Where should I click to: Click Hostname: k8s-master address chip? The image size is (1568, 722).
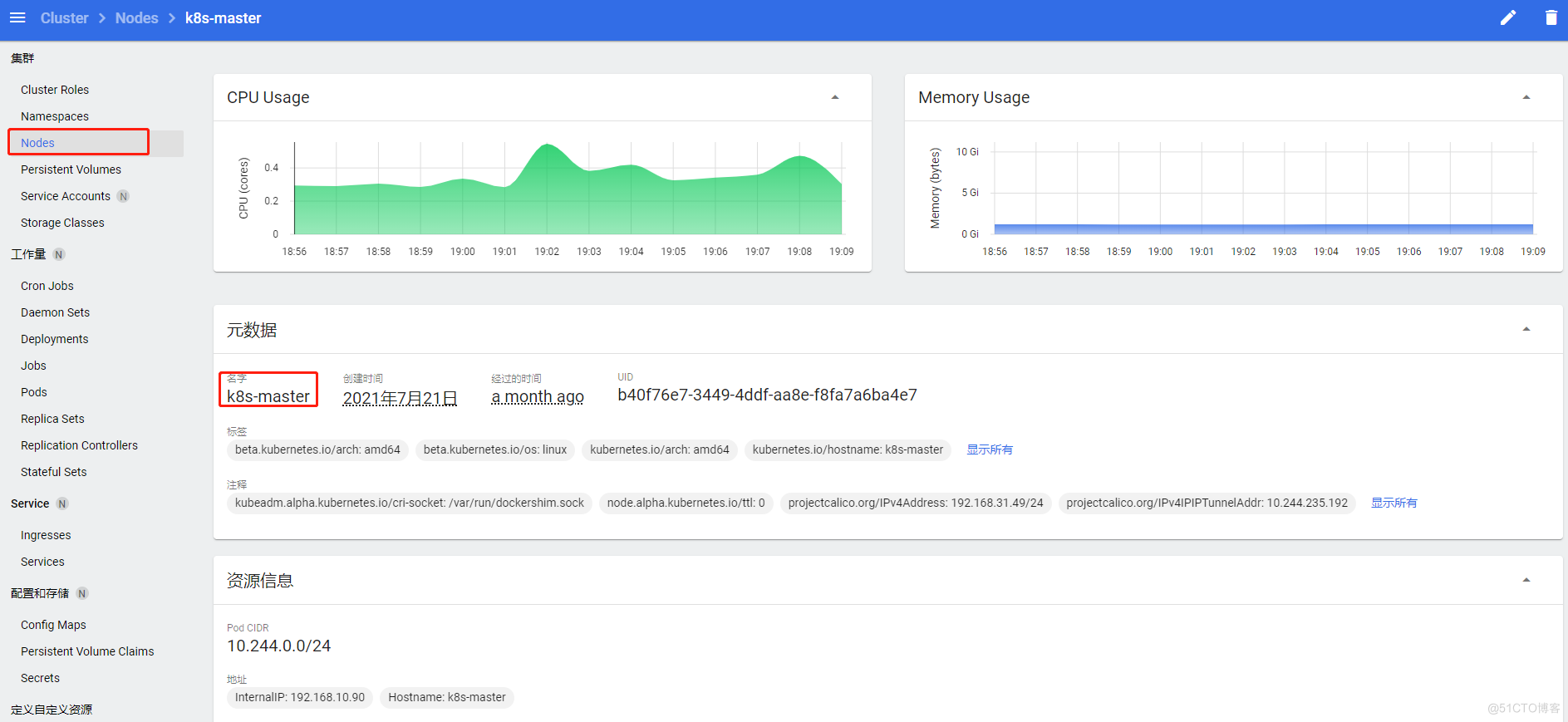pos(447,697)
